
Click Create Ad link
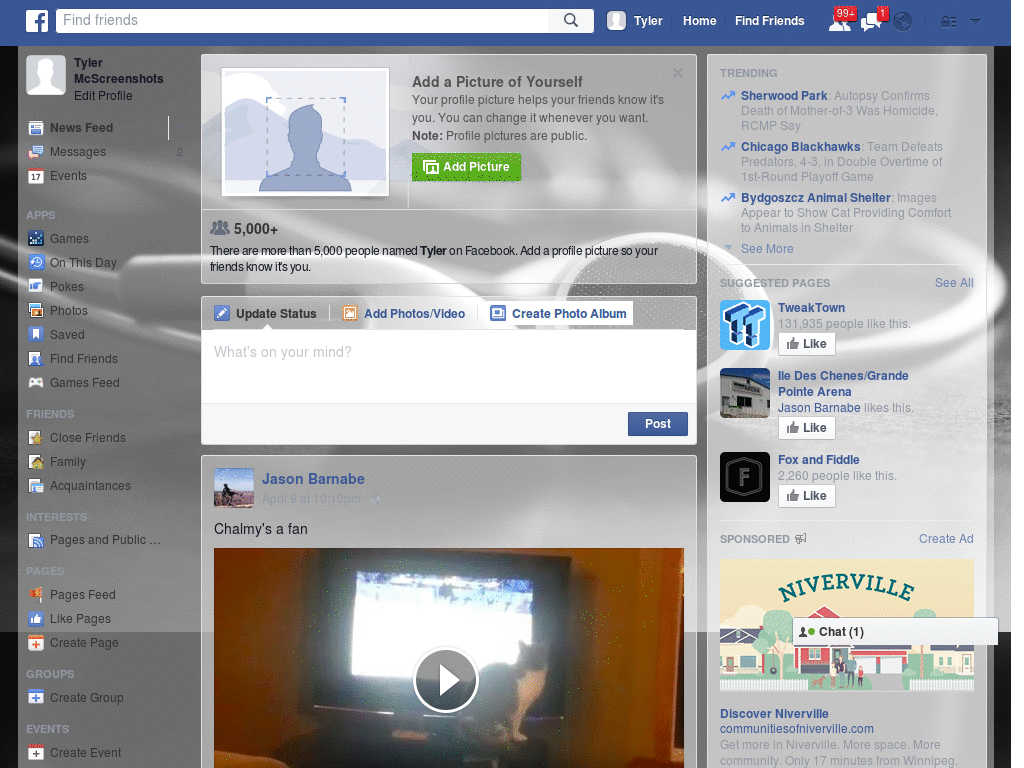point(946,539)
